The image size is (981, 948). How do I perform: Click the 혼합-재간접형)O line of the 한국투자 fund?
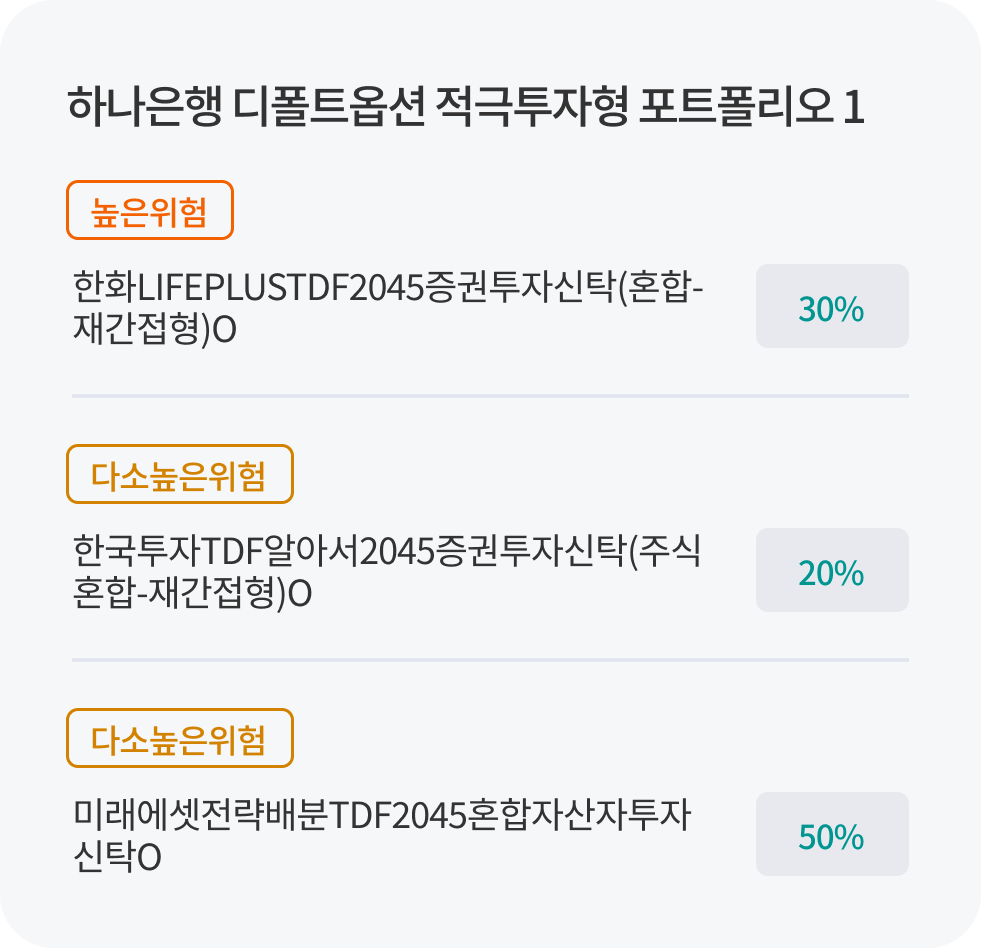(x=193, y=593)
